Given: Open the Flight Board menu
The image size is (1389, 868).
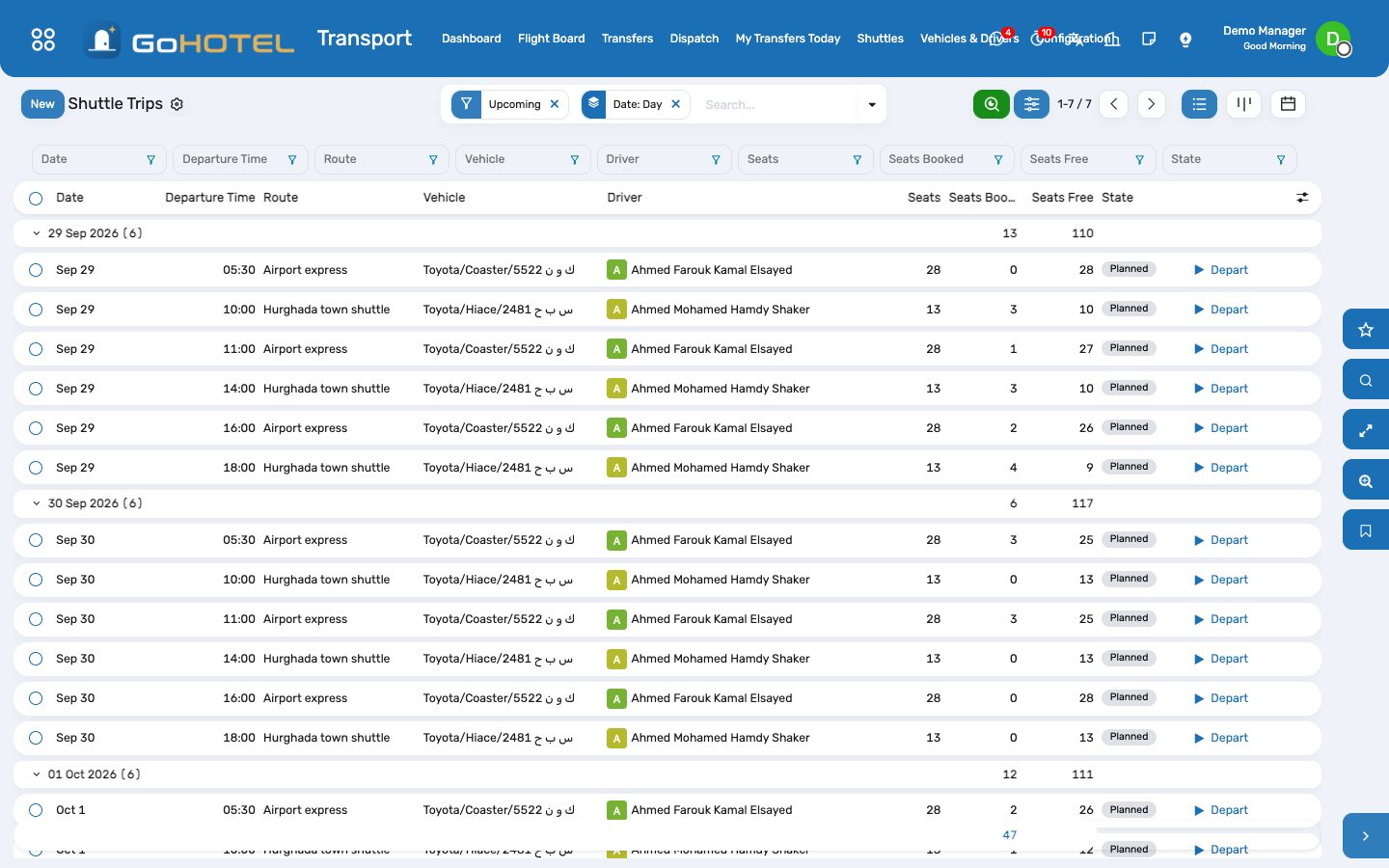Looking at the screenshot, I should [x=551, y=39].
